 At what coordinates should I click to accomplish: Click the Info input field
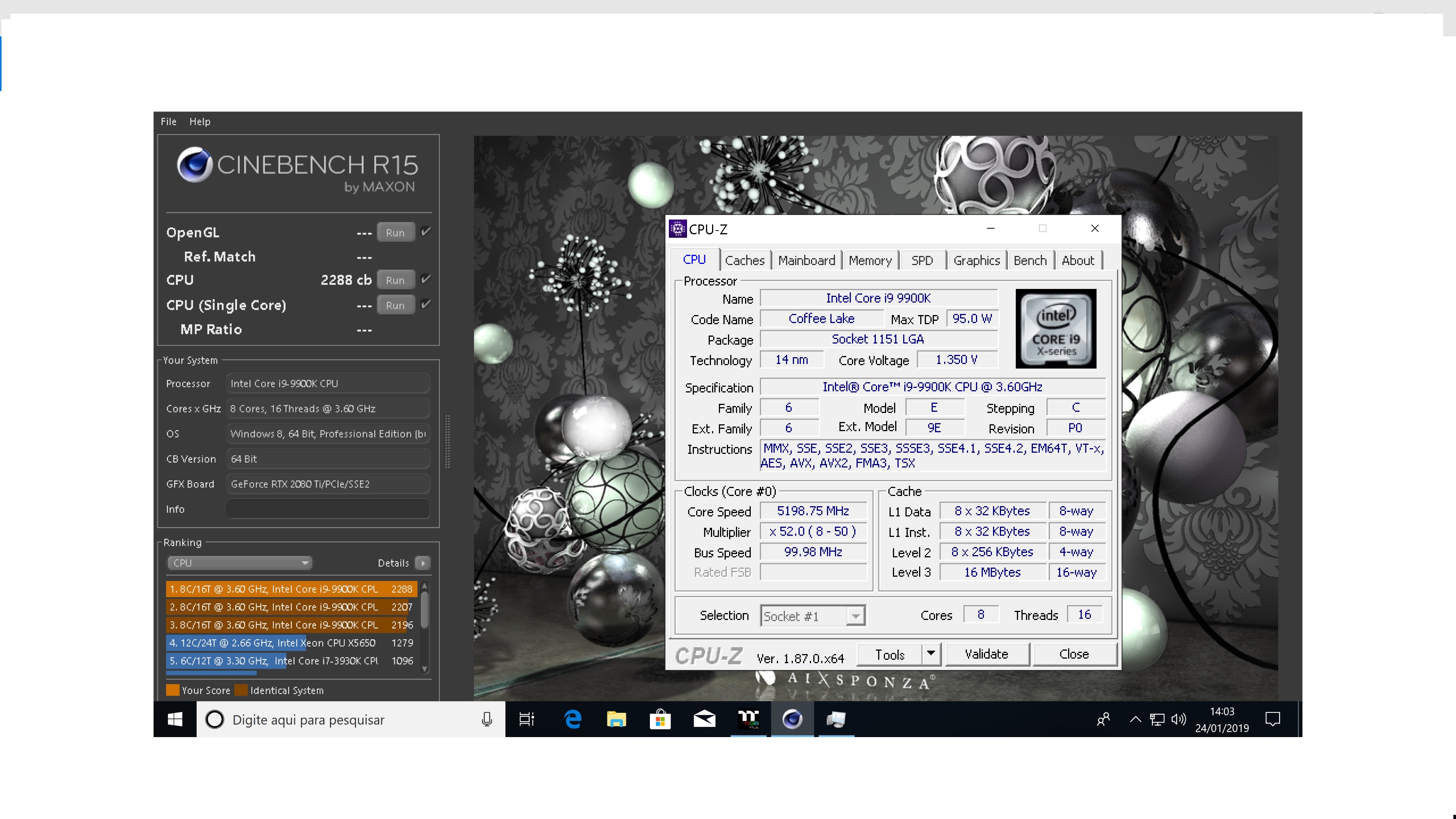pos(328,509)
